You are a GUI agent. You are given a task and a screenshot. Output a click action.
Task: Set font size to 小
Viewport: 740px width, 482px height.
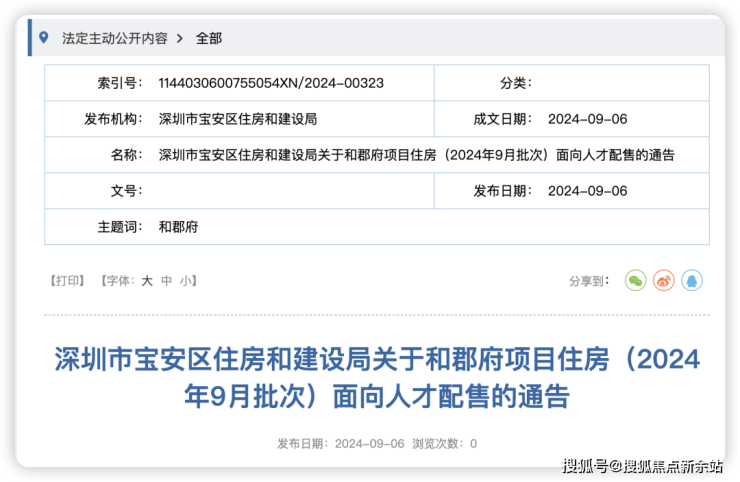185,281
